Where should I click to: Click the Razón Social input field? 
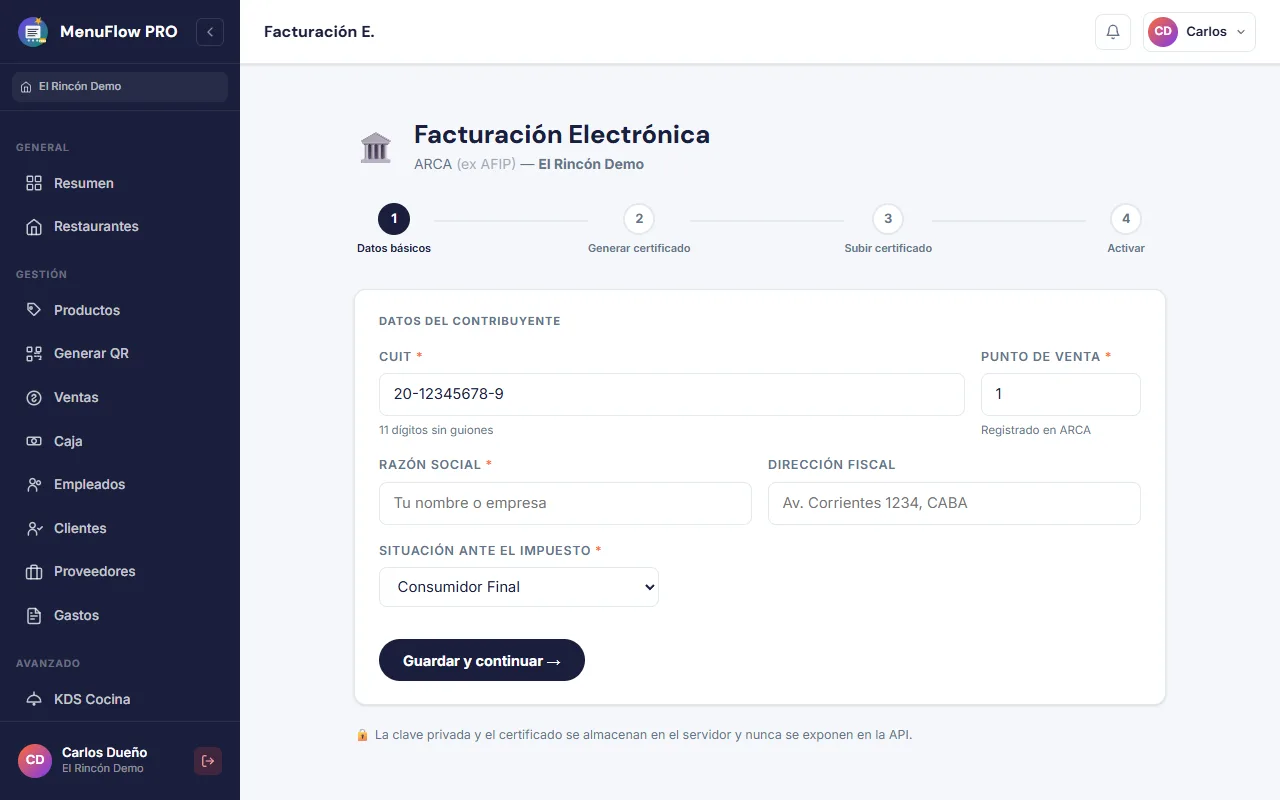pos(565,503)
